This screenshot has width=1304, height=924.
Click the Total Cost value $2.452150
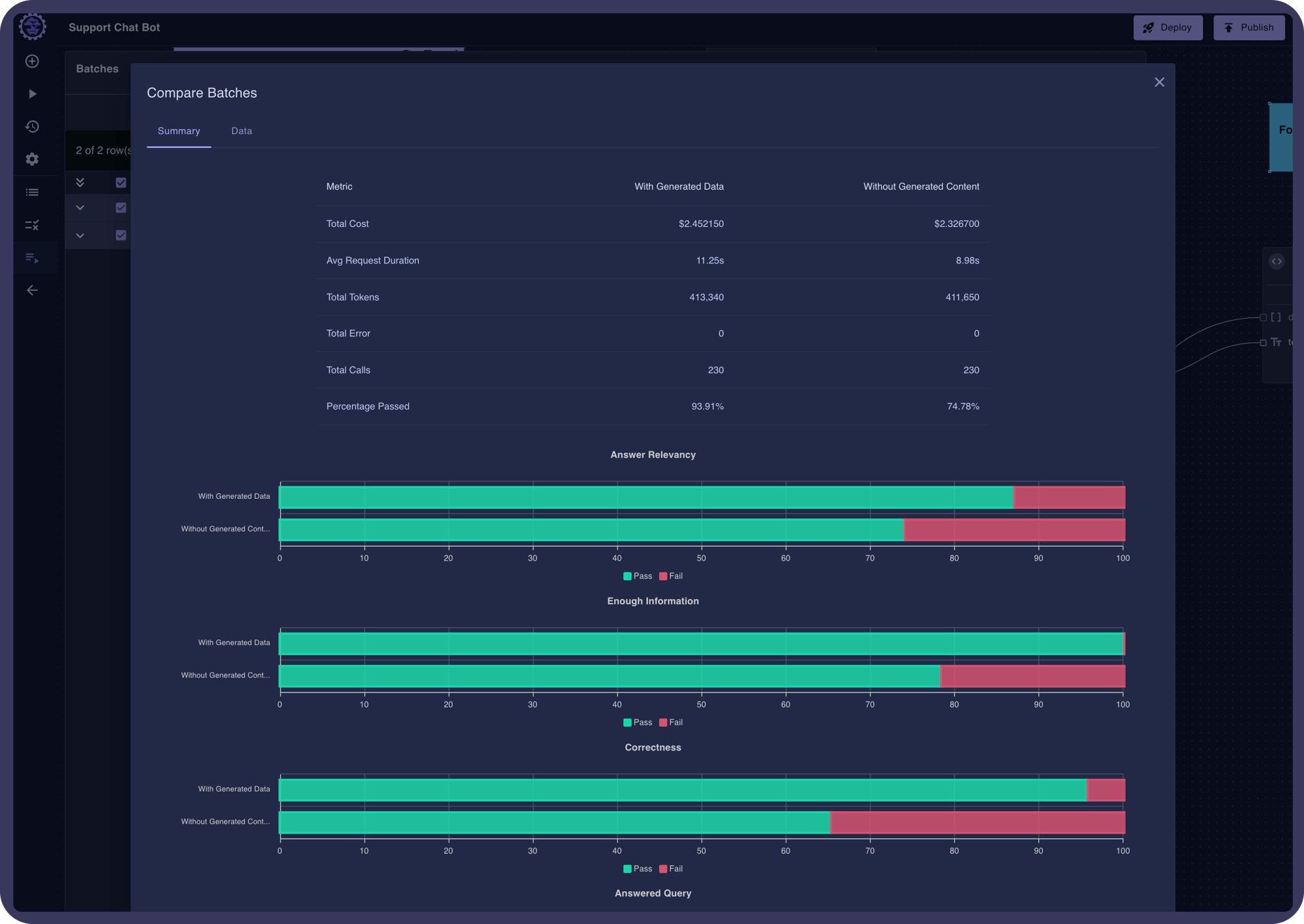pos(701,224)
